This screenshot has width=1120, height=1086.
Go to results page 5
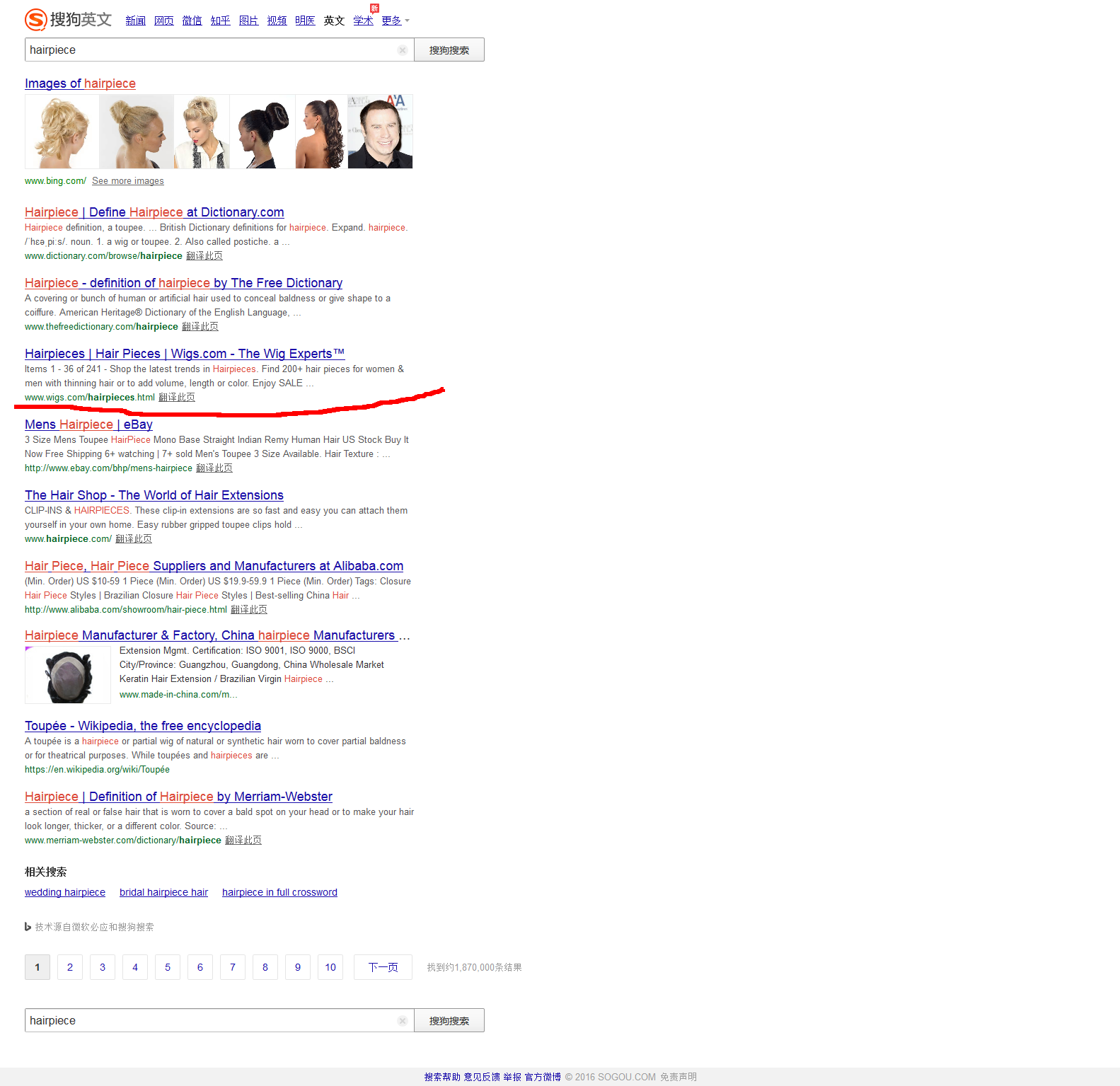(x=168, y=967)
